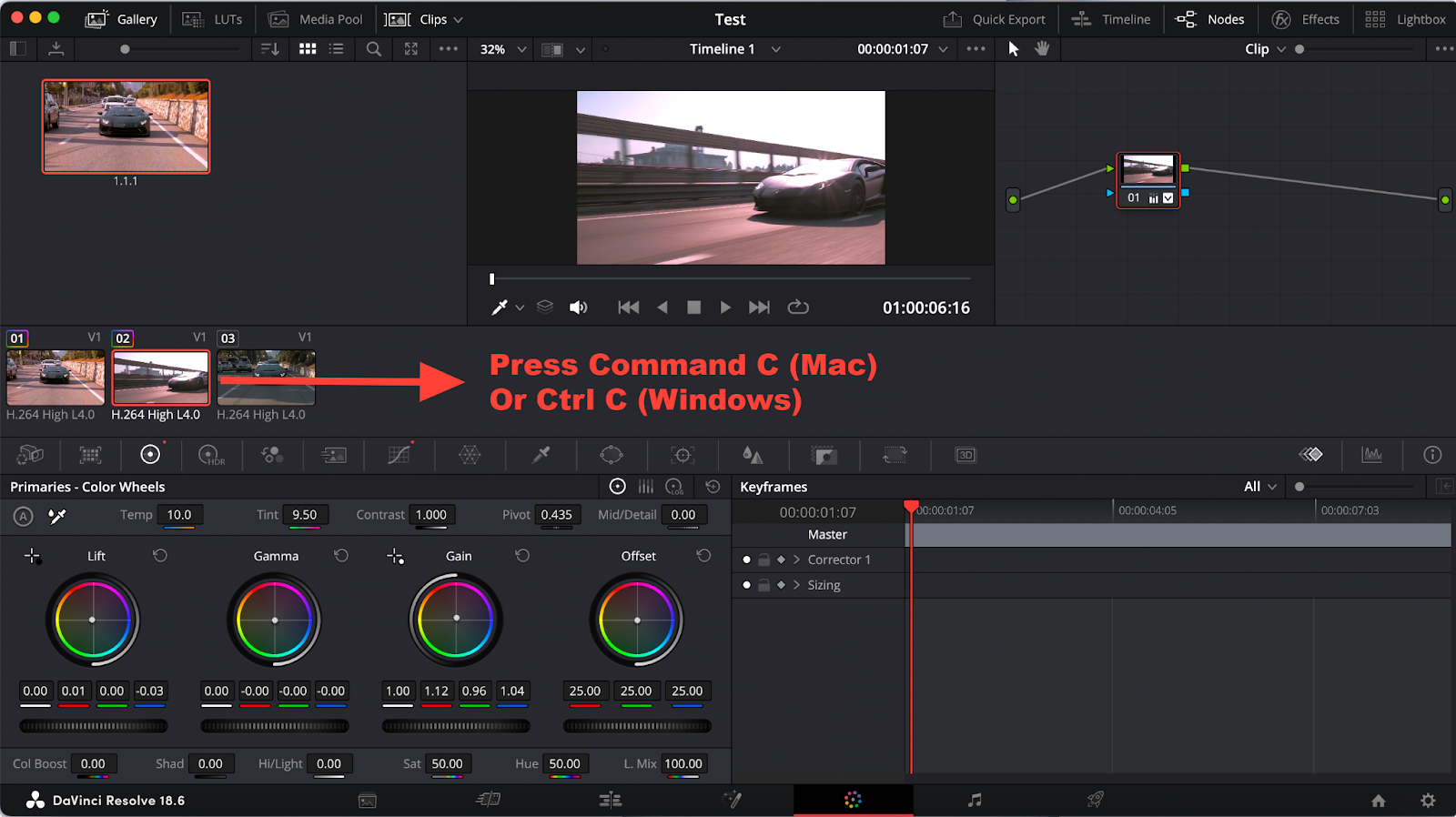1456x817 pixels.
Task: Open the Key palette
Action: click(824, 455)
